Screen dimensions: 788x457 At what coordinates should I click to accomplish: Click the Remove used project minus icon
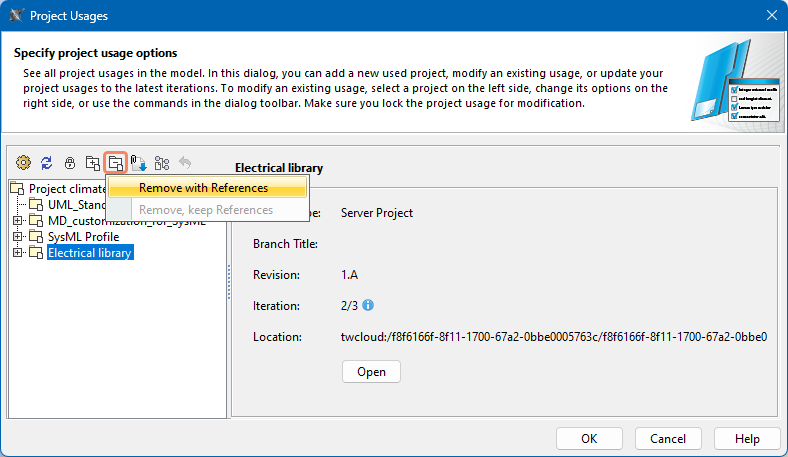(x=116, y=162)
